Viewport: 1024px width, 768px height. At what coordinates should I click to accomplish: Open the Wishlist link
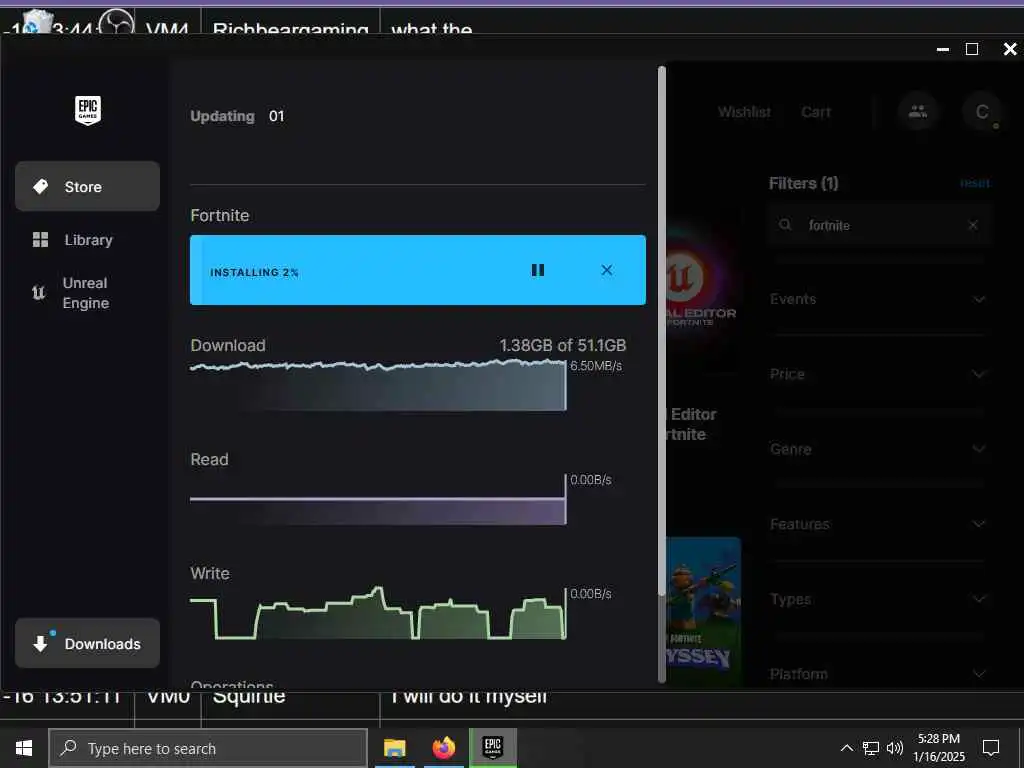pos(744,112)
